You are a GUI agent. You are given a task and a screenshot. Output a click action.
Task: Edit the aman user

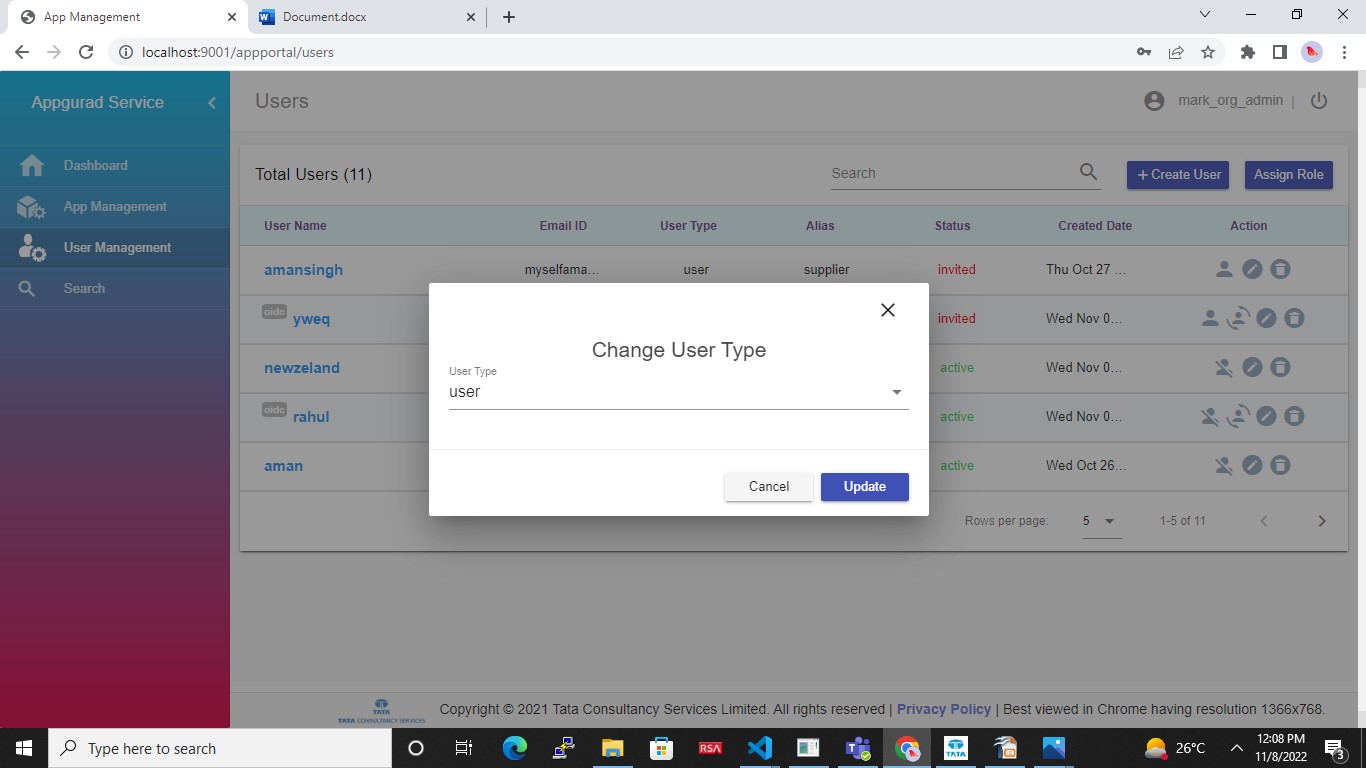(1252, 465)
